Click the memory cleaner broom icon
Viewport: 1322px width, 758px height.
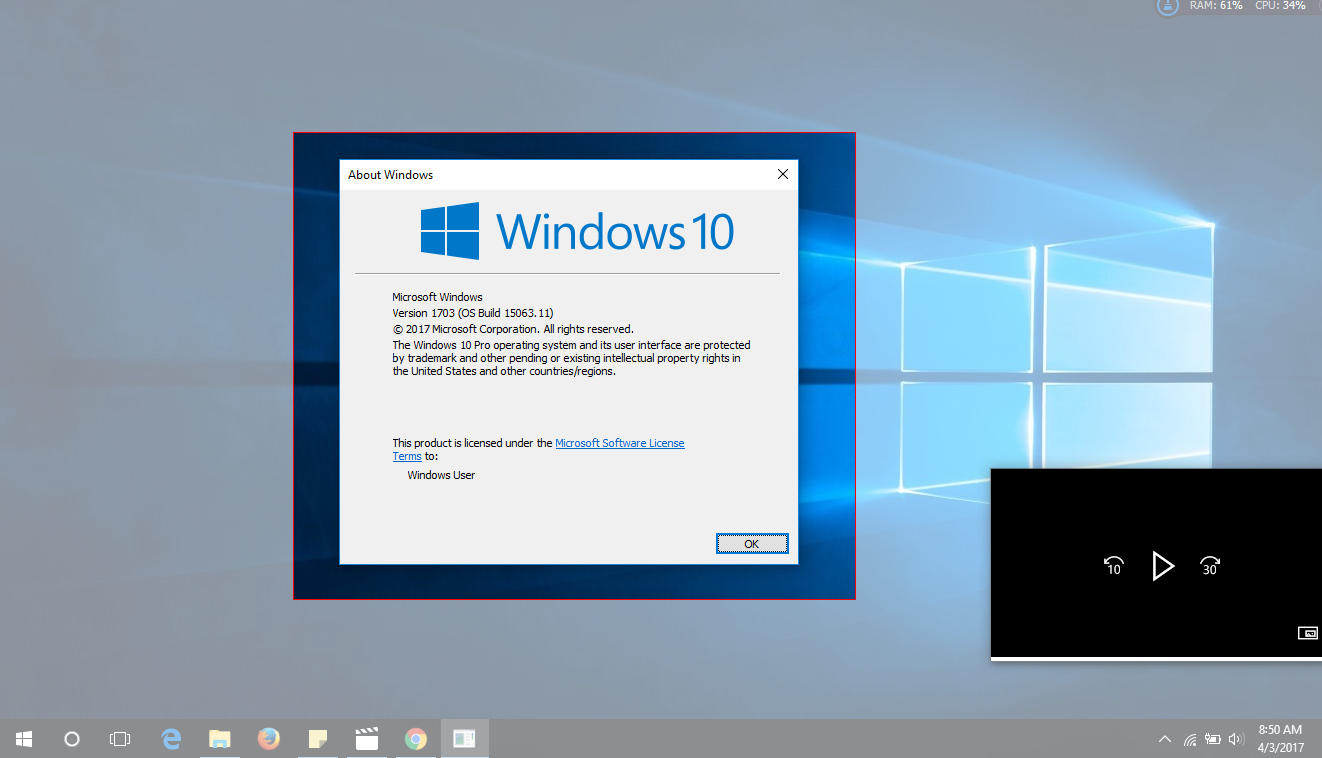coord(1167,6)
